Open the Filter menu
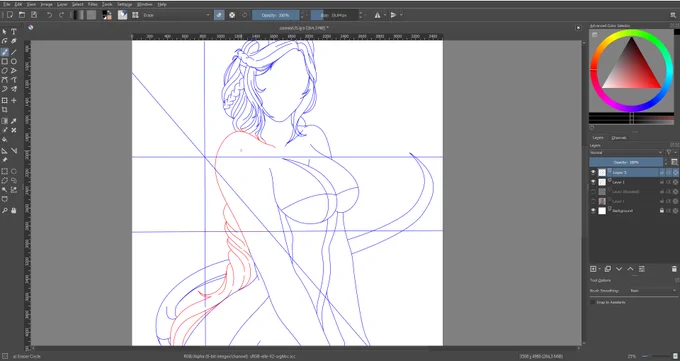680x361 pixels. coord(93,4)
